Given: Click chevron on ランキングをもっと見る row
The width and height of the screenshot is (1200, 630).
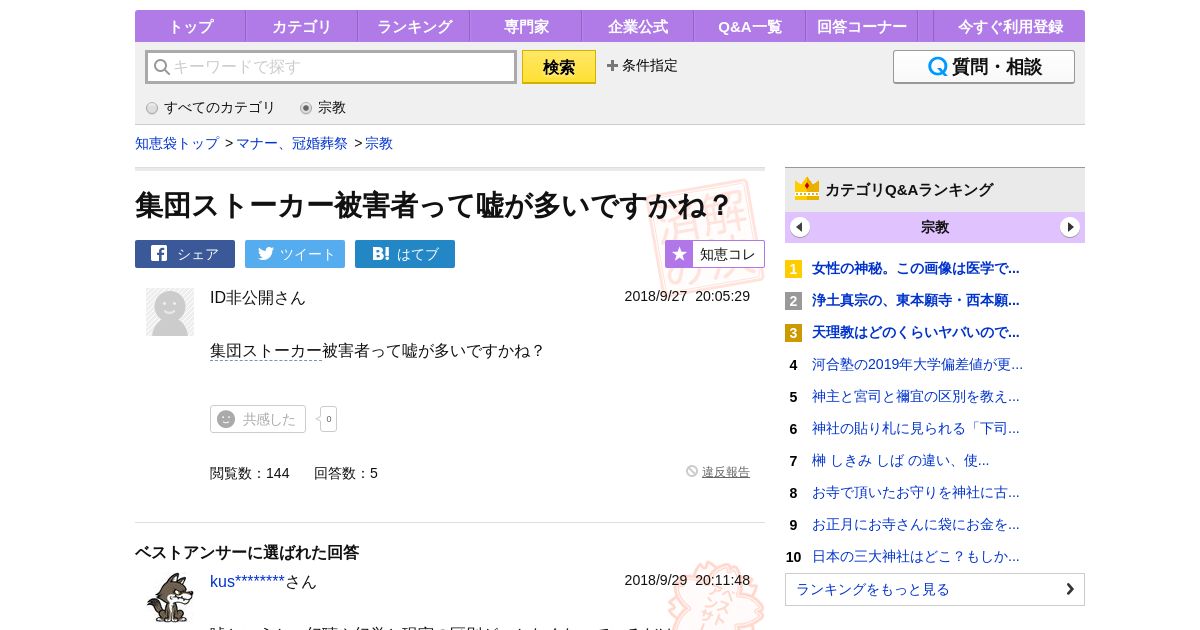Looking at the screenshot, I should coord(1070,589).
